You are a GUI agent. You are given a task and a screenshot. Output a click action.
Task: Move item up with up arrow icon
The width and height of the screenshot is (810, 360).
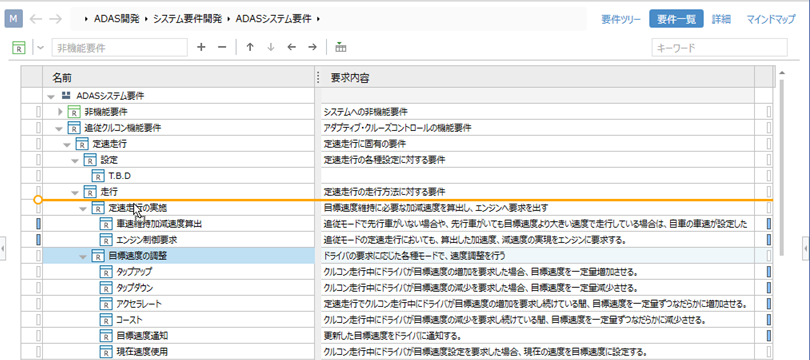coord(250,47)
